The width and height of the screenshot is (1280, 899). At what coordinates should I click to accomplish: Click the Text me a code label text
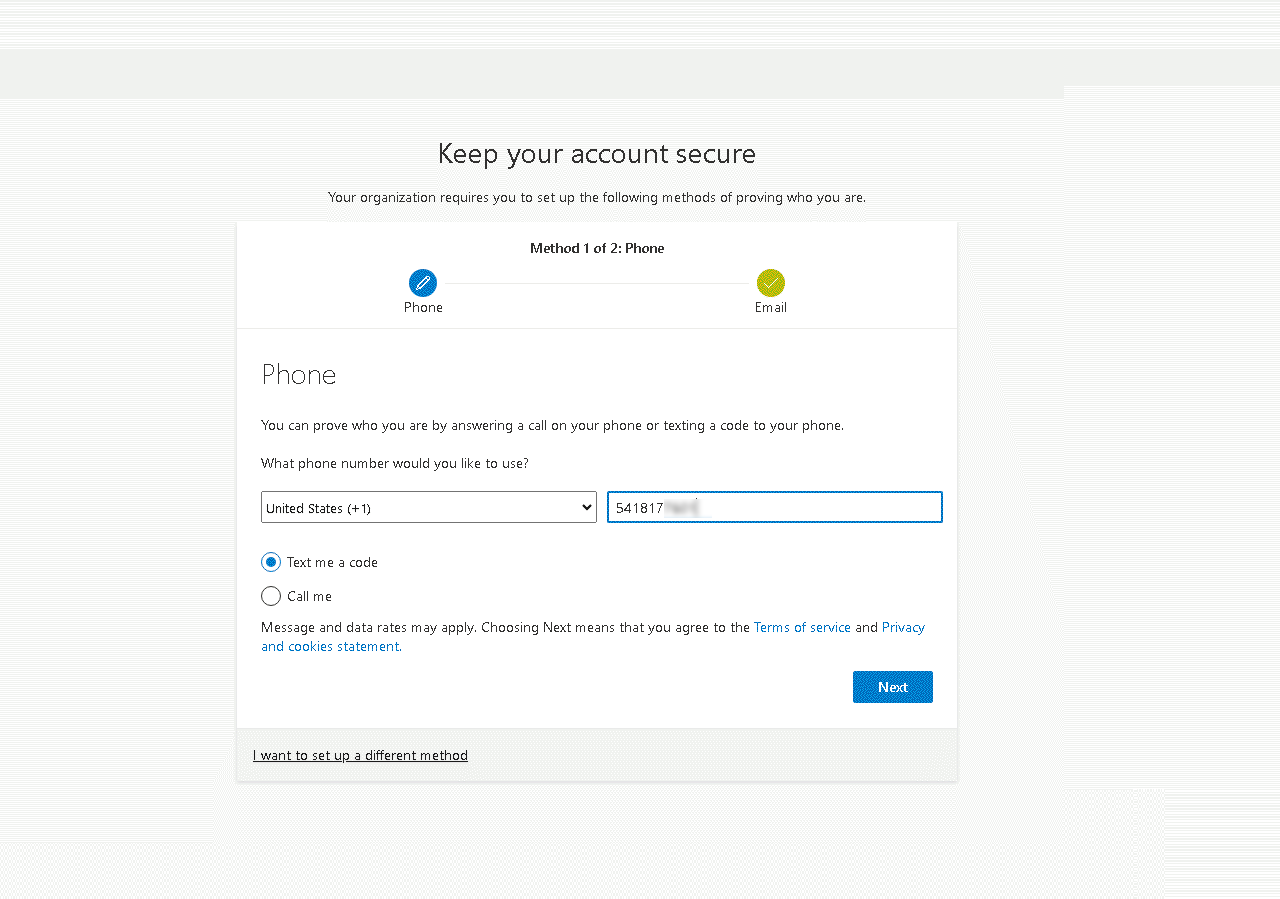pyautogui.click(x=332, y=562)
